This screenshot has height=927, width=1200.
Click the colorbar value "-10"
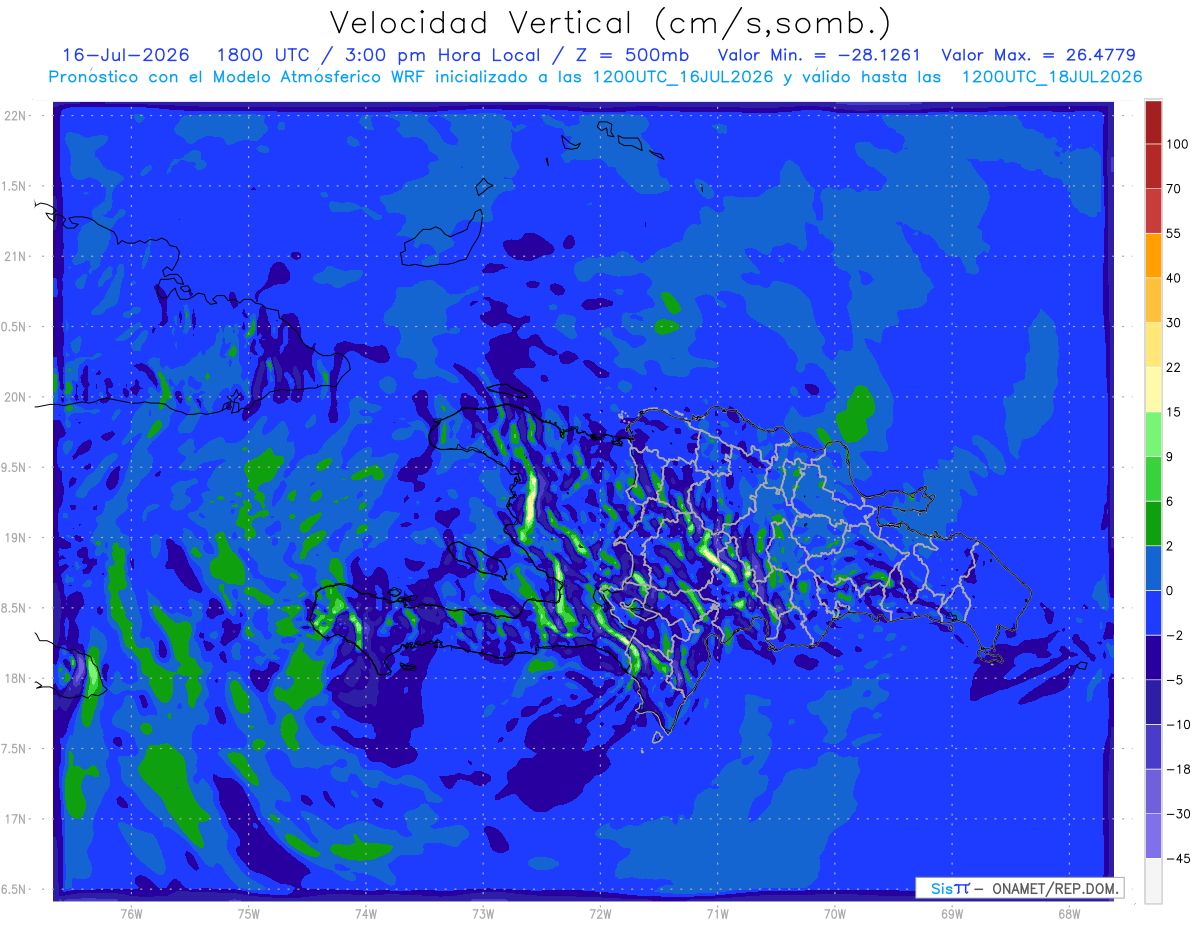[1177, 724]
